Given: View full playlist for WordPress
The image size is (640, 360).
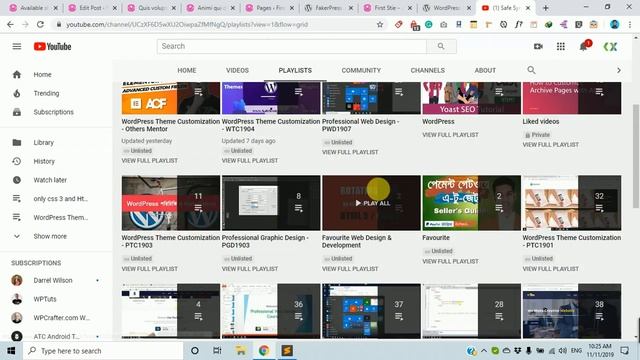Looking at the screenshot, I should 450,135.
